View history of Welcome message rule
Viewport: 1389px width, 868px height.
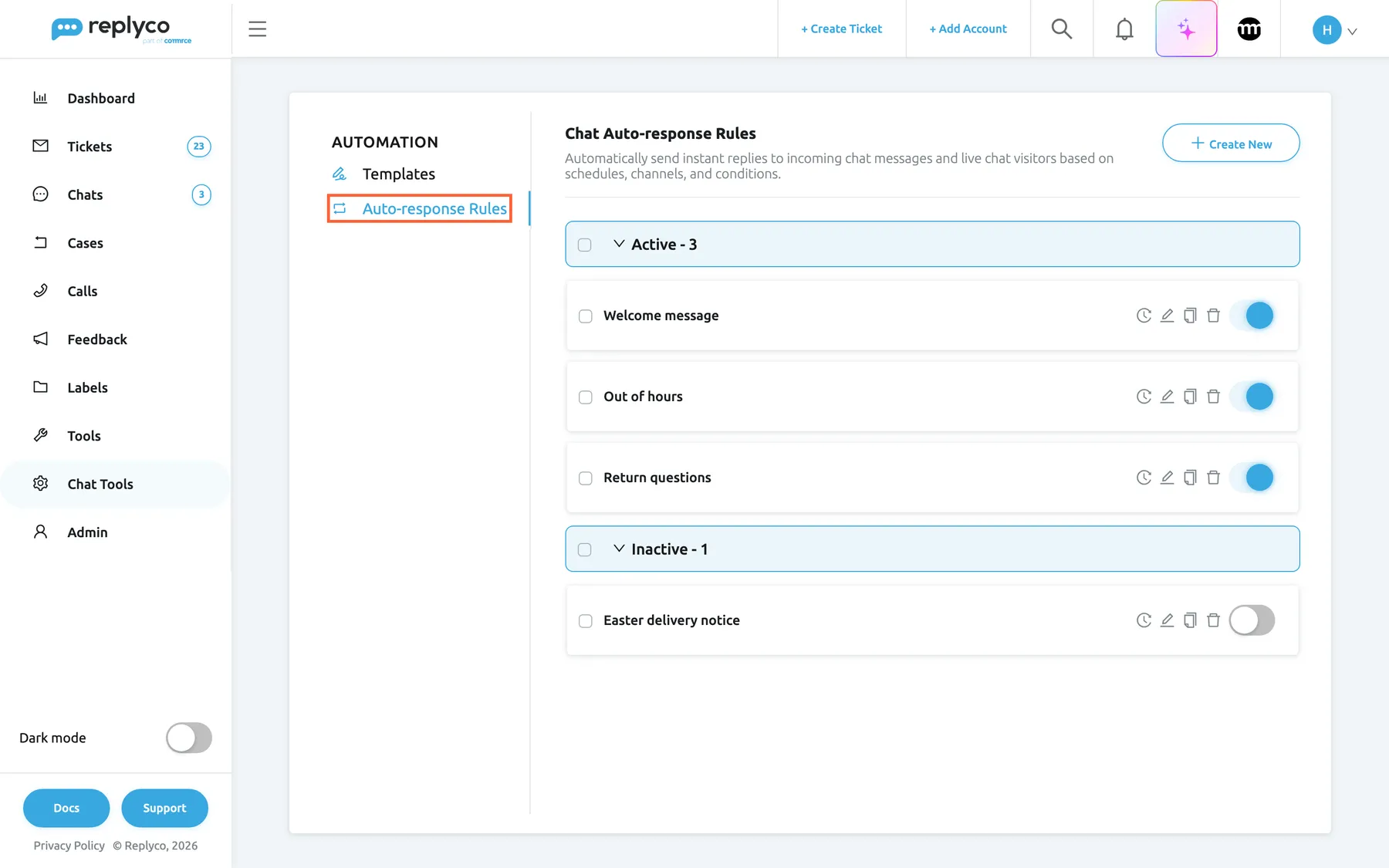1144,316
